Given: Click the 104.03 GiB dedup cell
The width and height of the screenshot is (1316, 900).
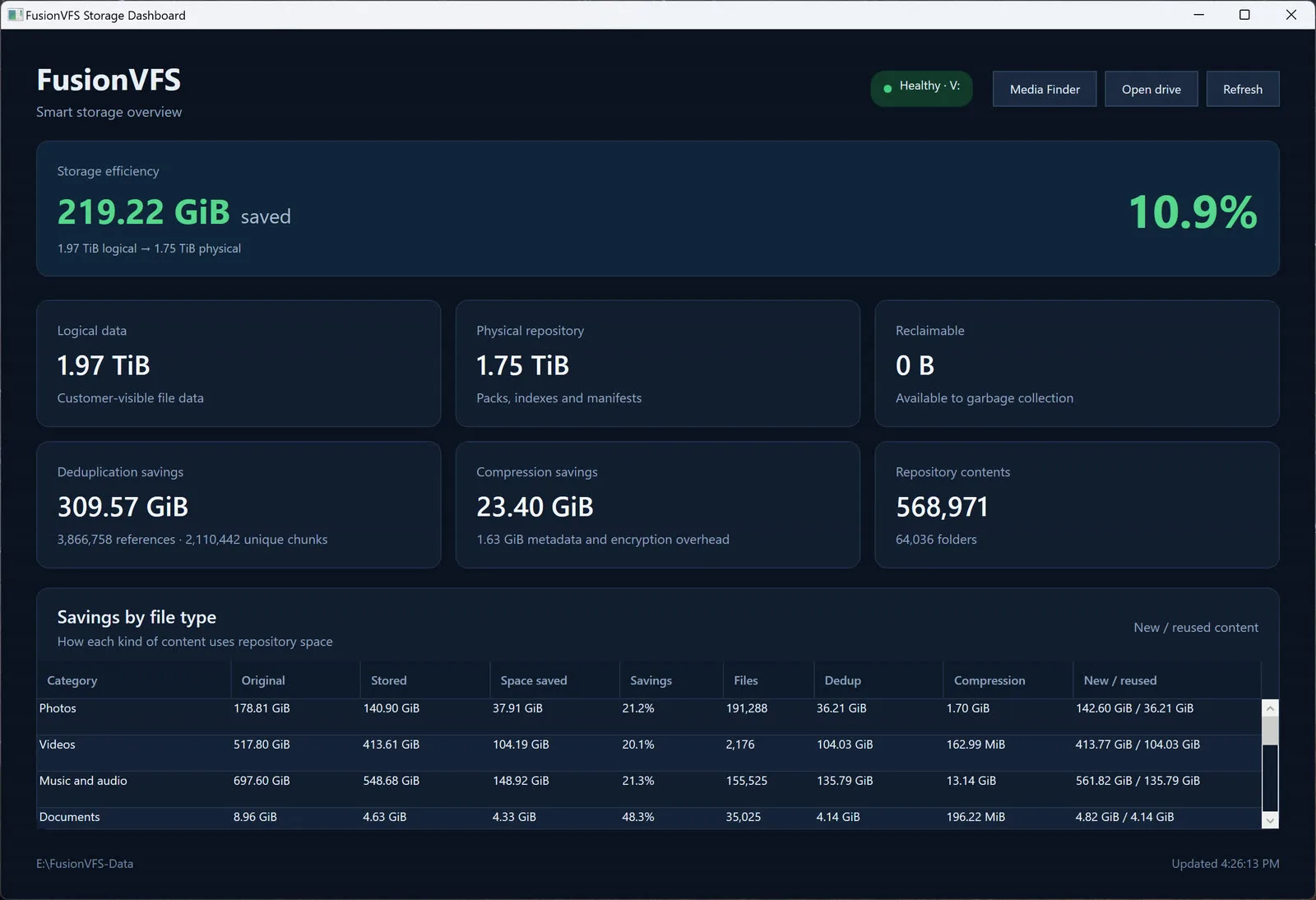Looking at the screenshot, I should click(x=845, y=745).
